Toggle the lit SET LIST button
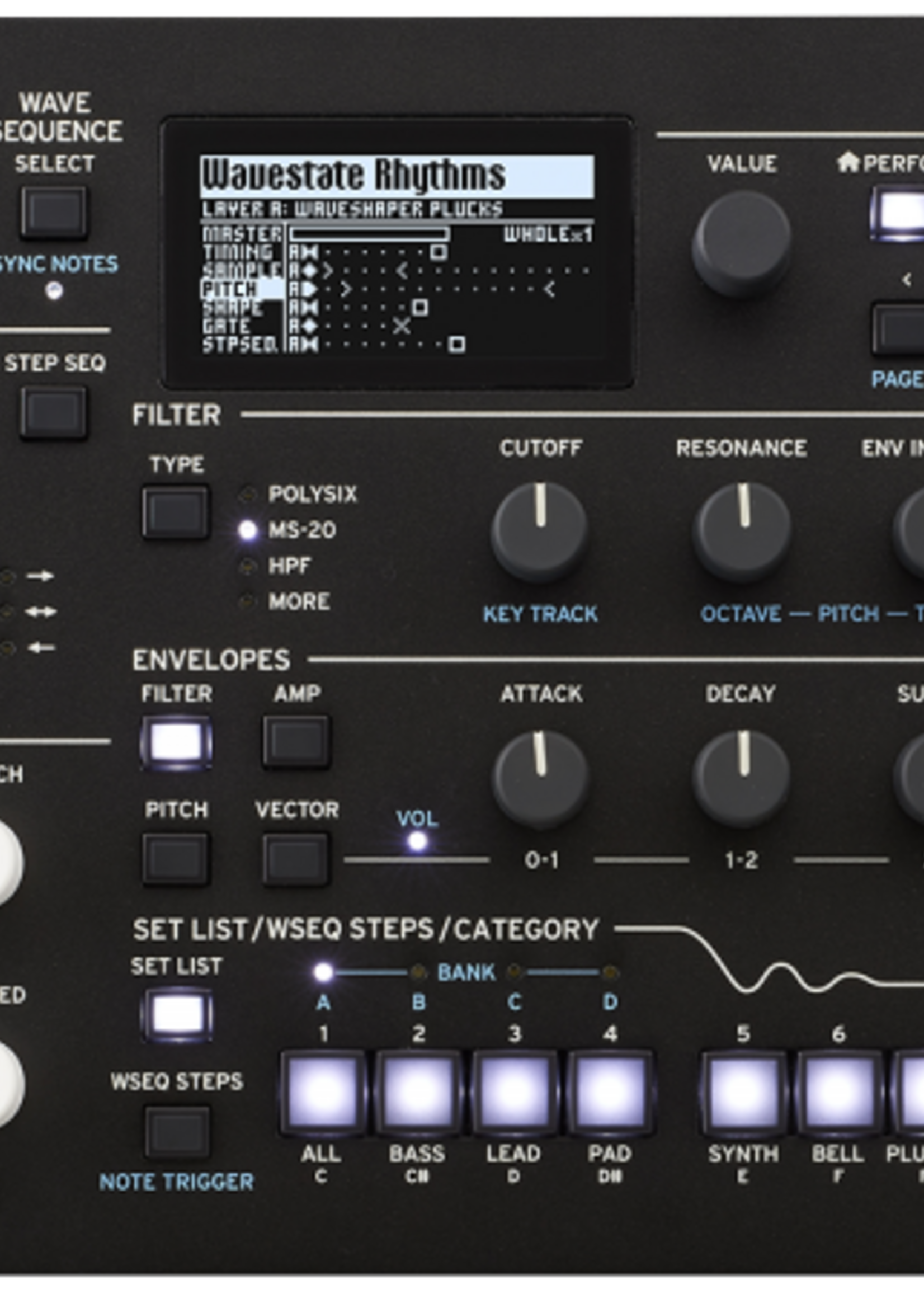Viewport: 924px width, 1294px height. (177, 1015)
